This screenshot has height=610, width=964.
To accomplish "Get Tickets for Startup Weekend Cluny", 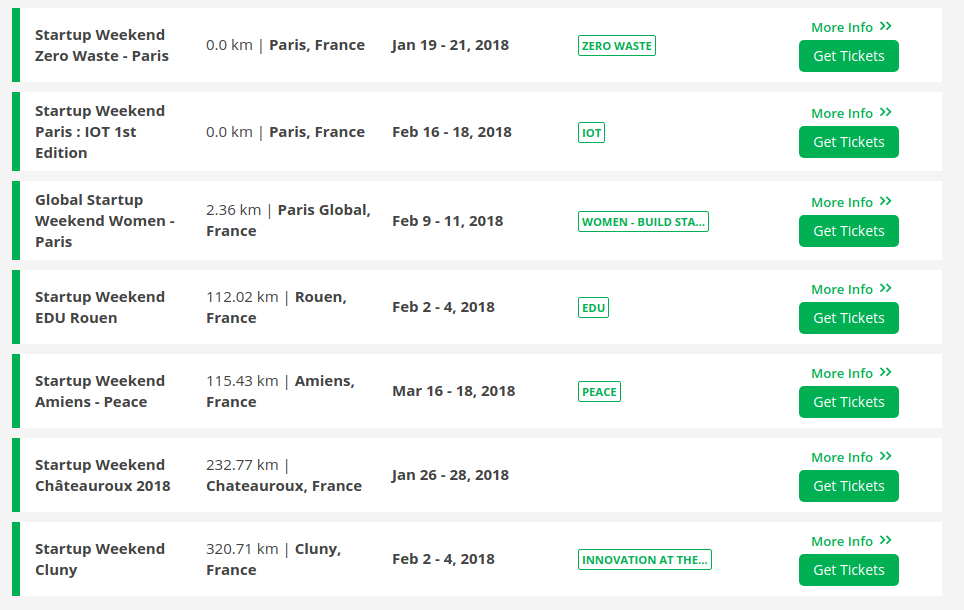I will coord(848,570).
